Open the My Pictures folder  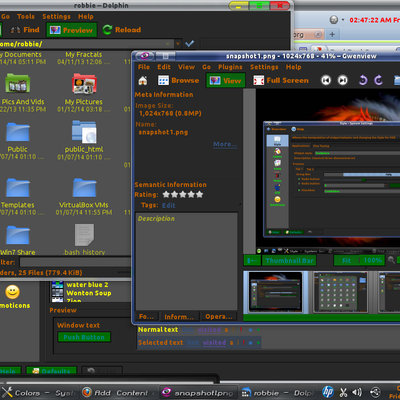[x=84, y=84]
